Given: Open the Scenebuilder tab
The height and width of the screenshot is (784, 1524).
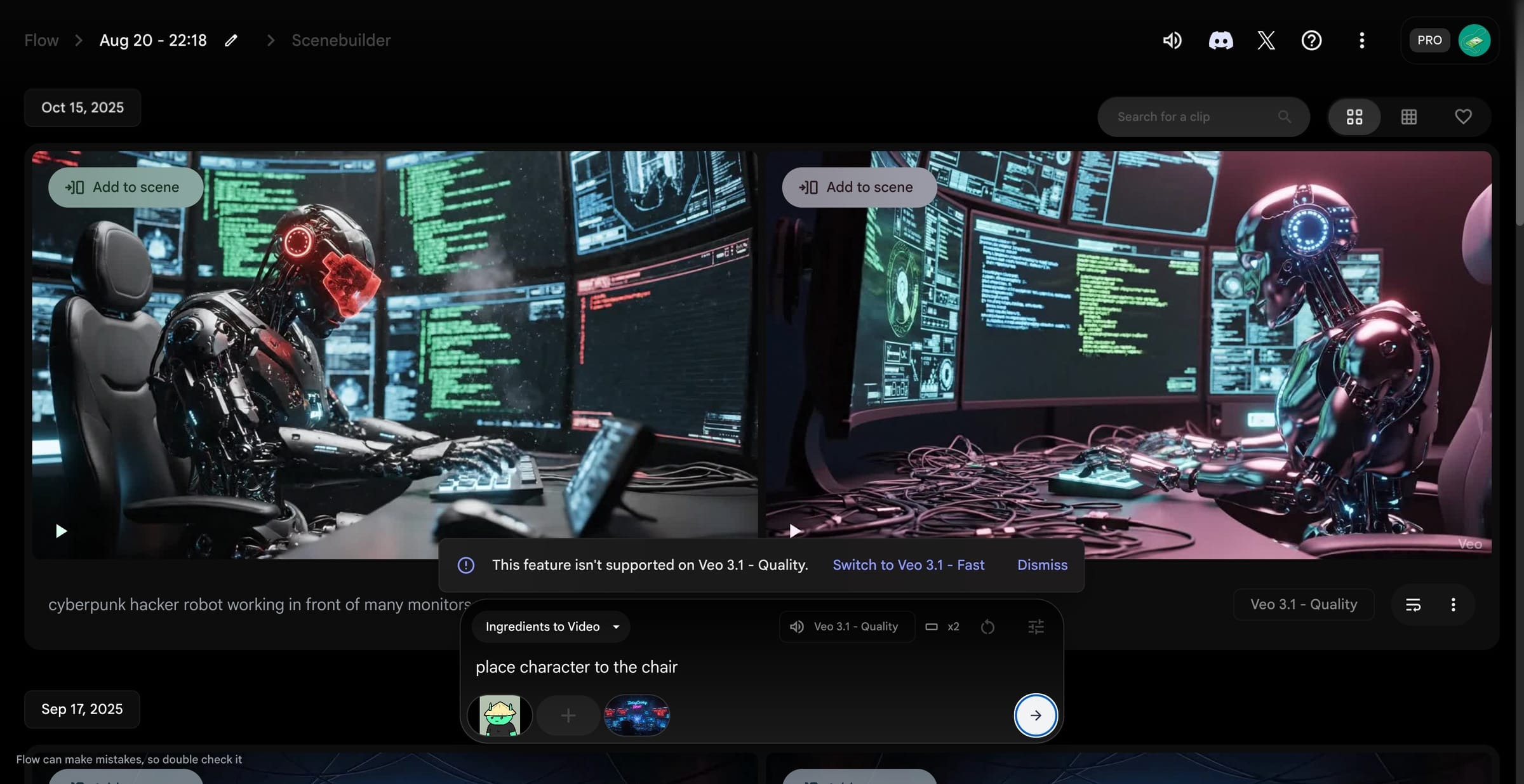Looking at the screenshot, I should point(341,41).
